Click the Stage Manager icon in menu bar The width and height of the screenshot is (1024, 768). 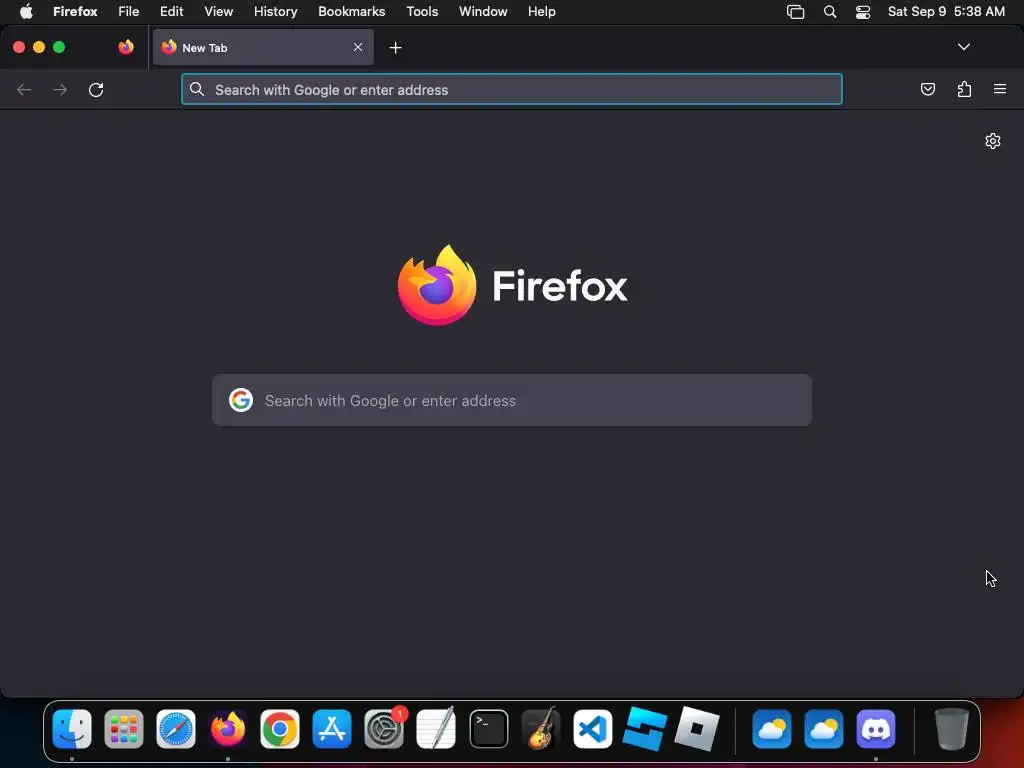click(795, 12)
